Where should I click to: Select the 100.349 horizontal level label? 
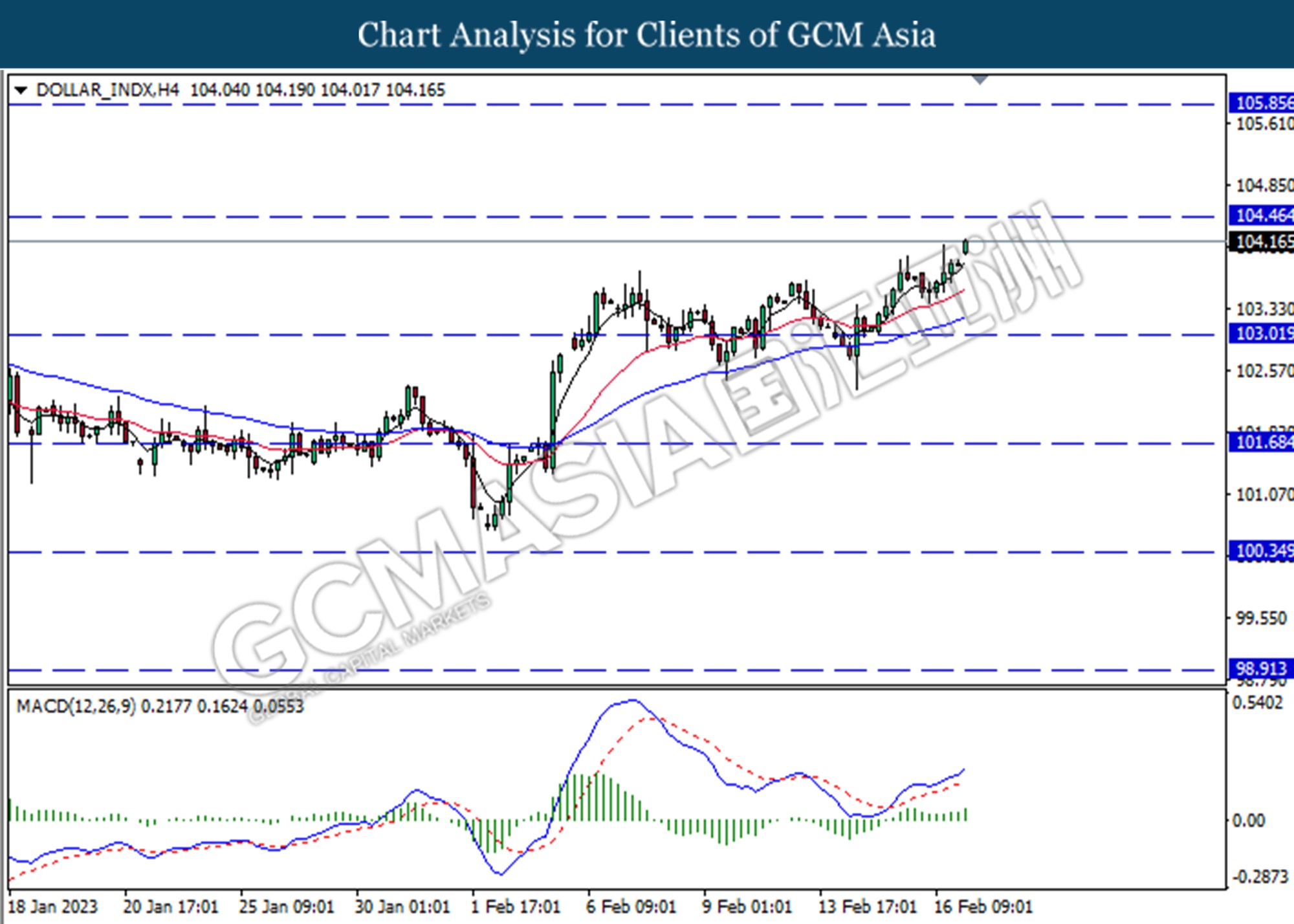click(1262, 551)
